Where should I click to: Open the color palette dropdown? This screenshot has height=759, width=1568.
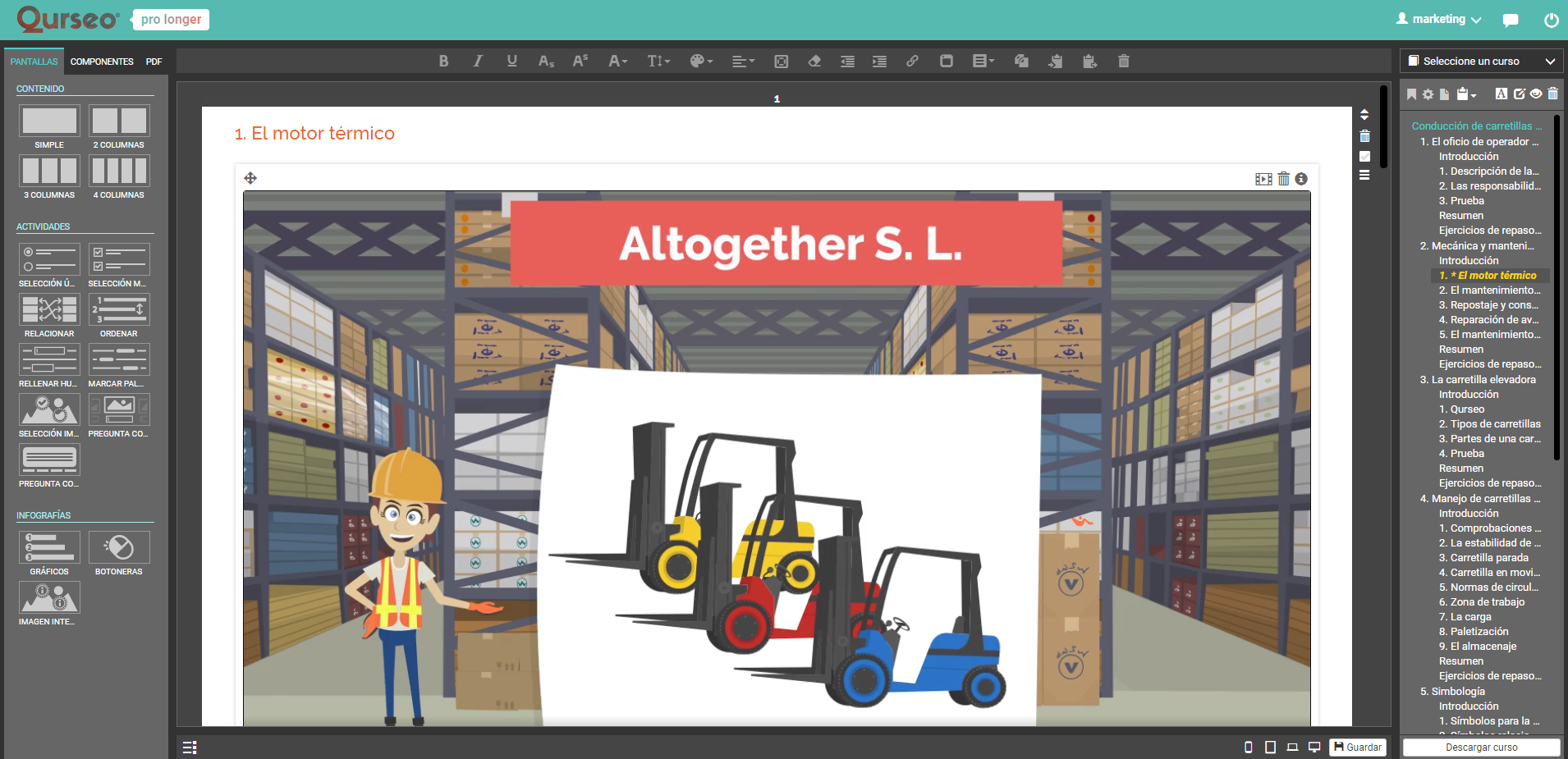coord(702,61)
